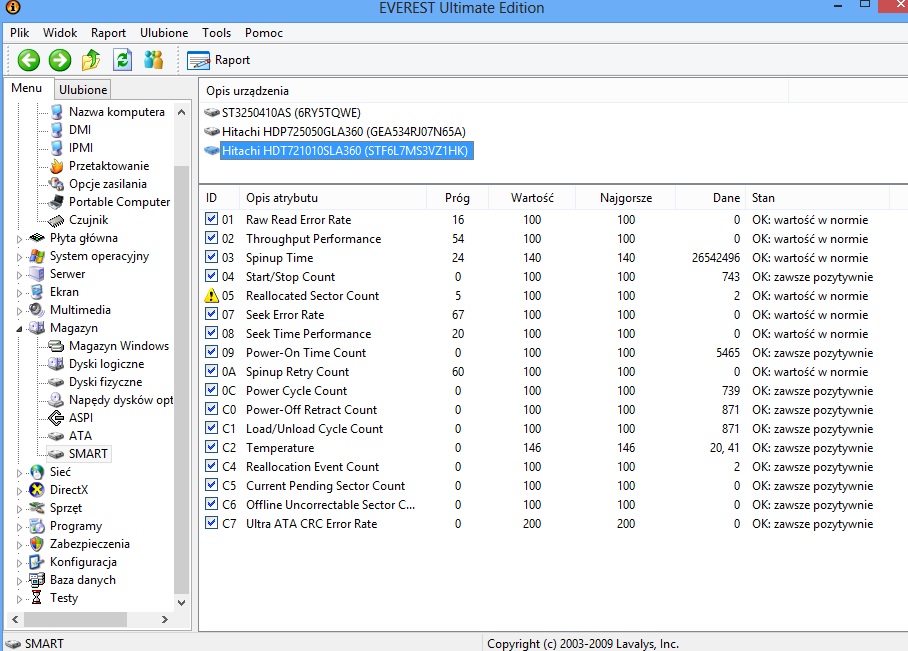The width and height of the screenshot is (908, 651).
Task: Expand the Multimedia node
Action: 19,310
